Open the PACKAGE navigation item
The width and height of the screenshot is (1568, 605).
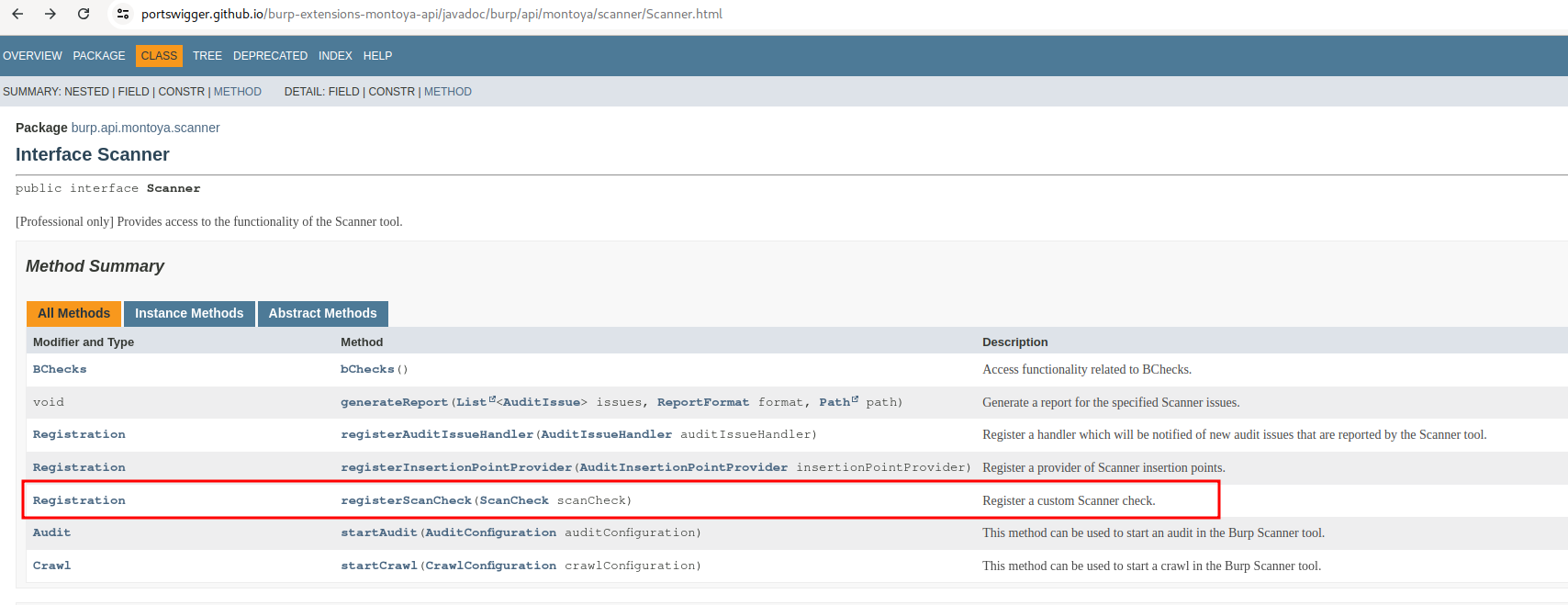[x=99, y=56]
